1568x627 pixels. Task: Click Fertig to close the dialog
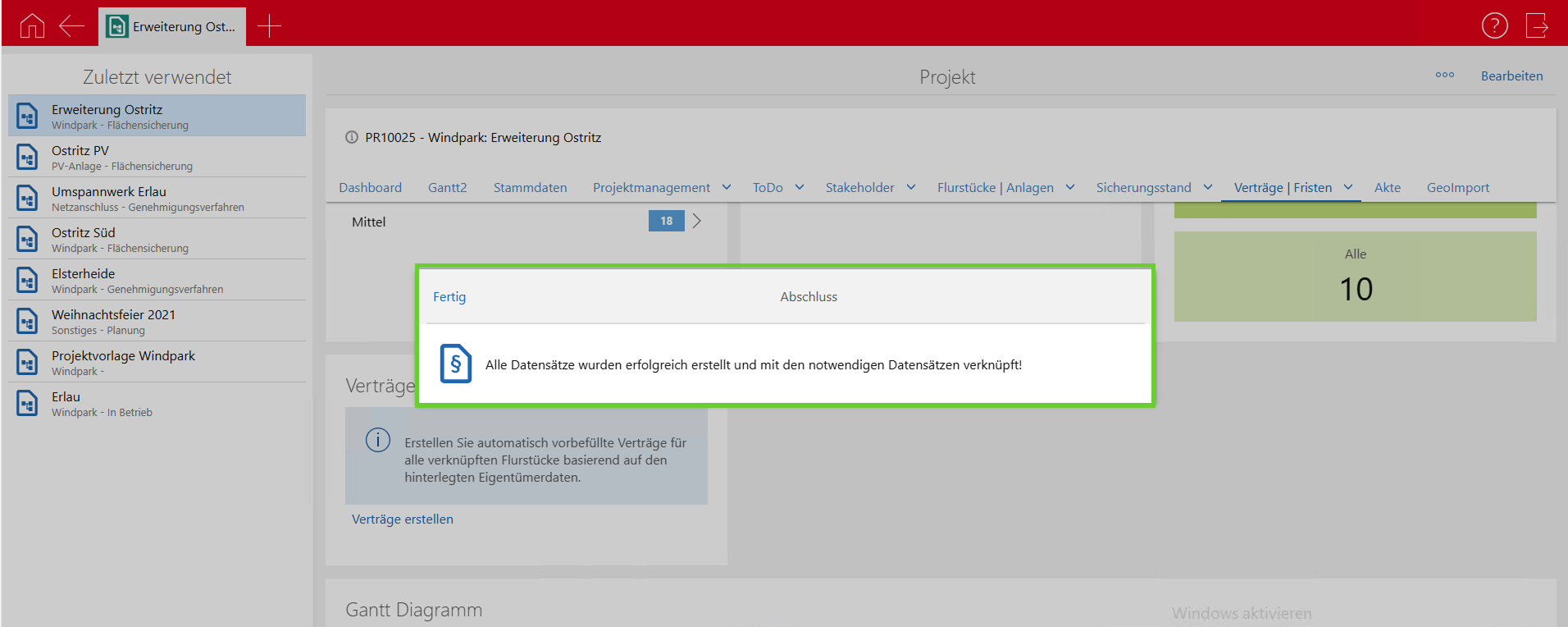[x=449, y=297]
